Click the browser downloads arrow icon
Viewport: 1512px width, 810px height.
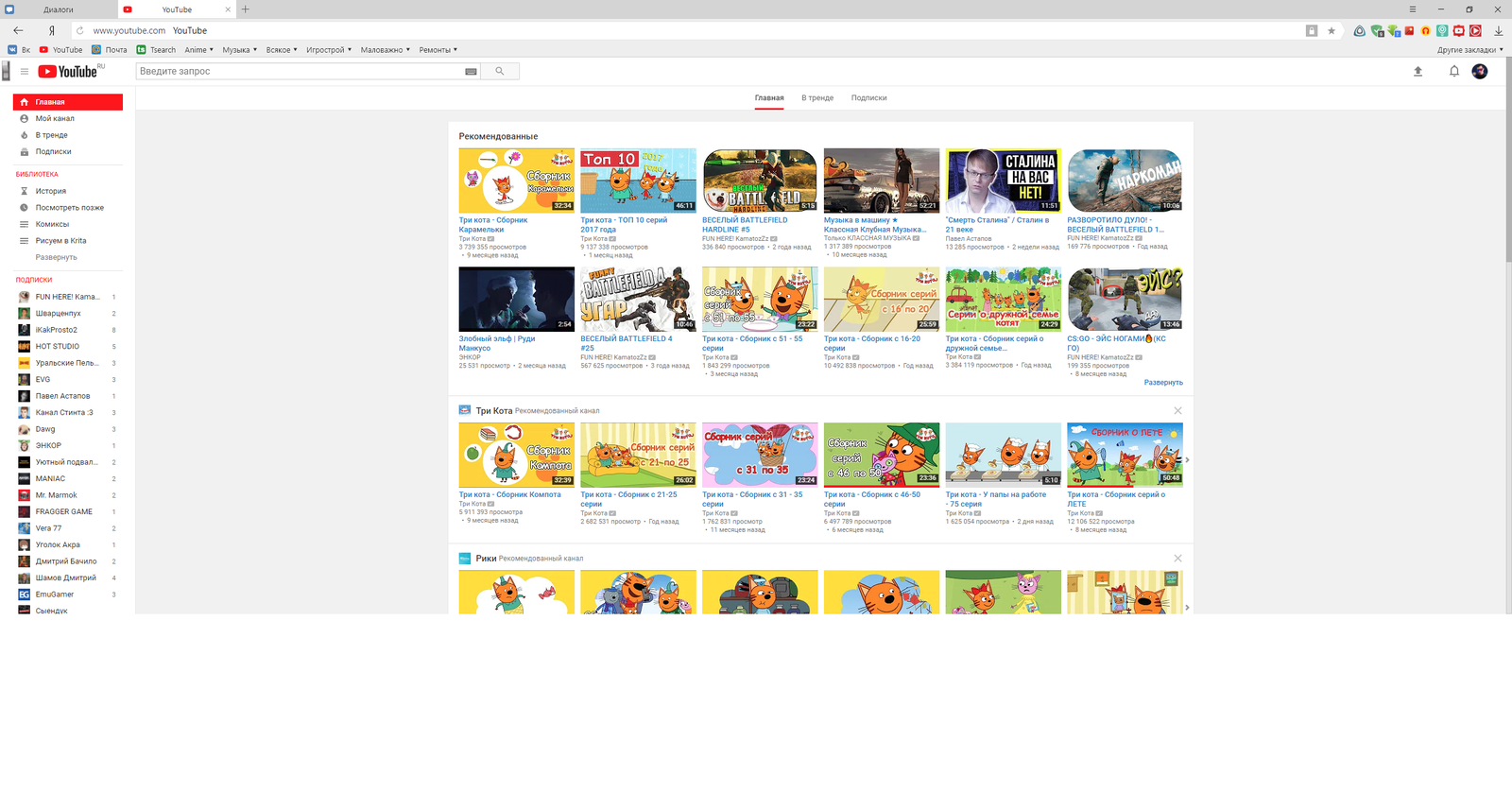pyautogui.click(x=1498, y=31)
